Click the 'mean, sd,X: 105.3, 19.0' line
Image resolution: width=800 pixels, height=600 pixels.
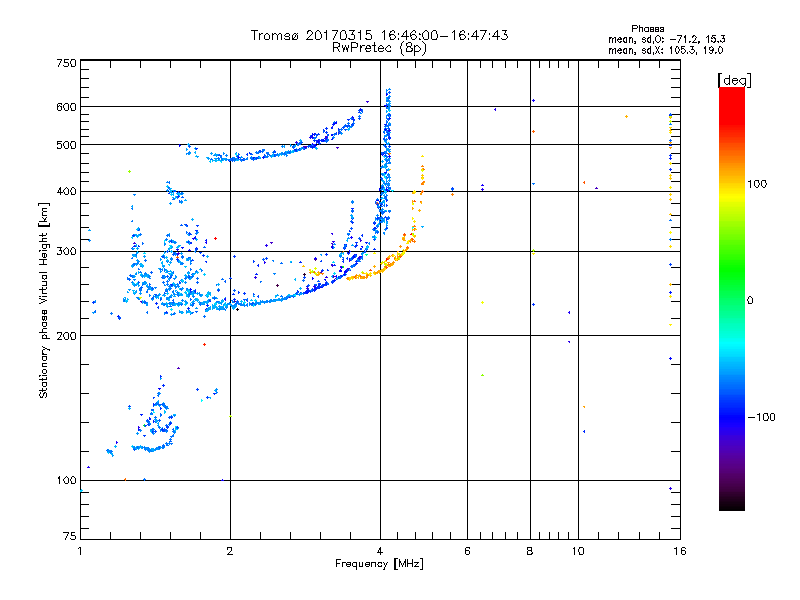665,50
